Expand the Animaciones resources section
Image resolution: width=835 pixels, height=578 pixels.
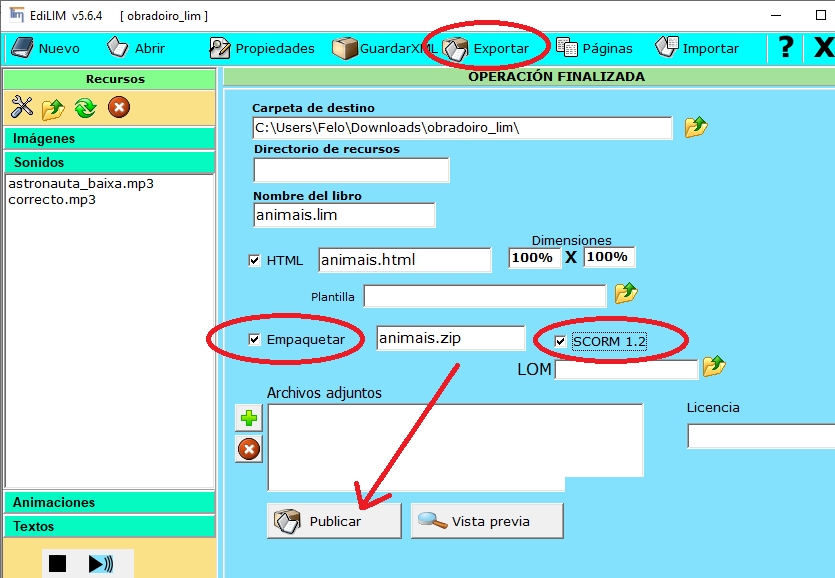tap(109, 502)
